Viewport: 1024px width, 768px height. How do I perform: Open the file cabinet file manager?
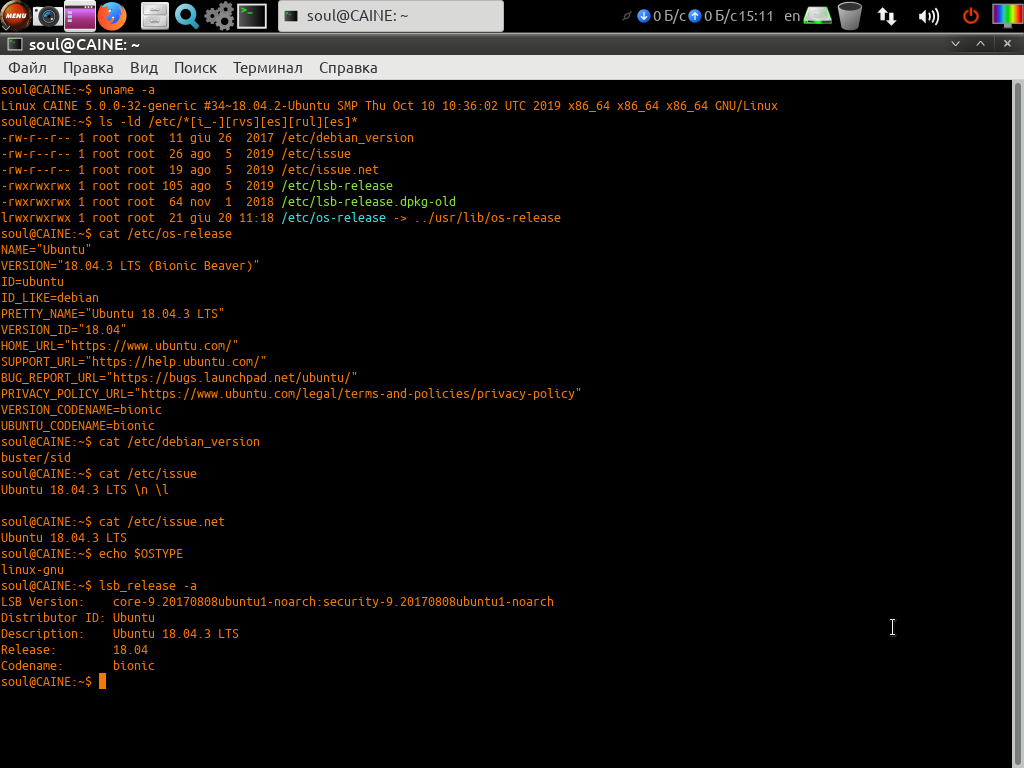[x=155, y=16]
